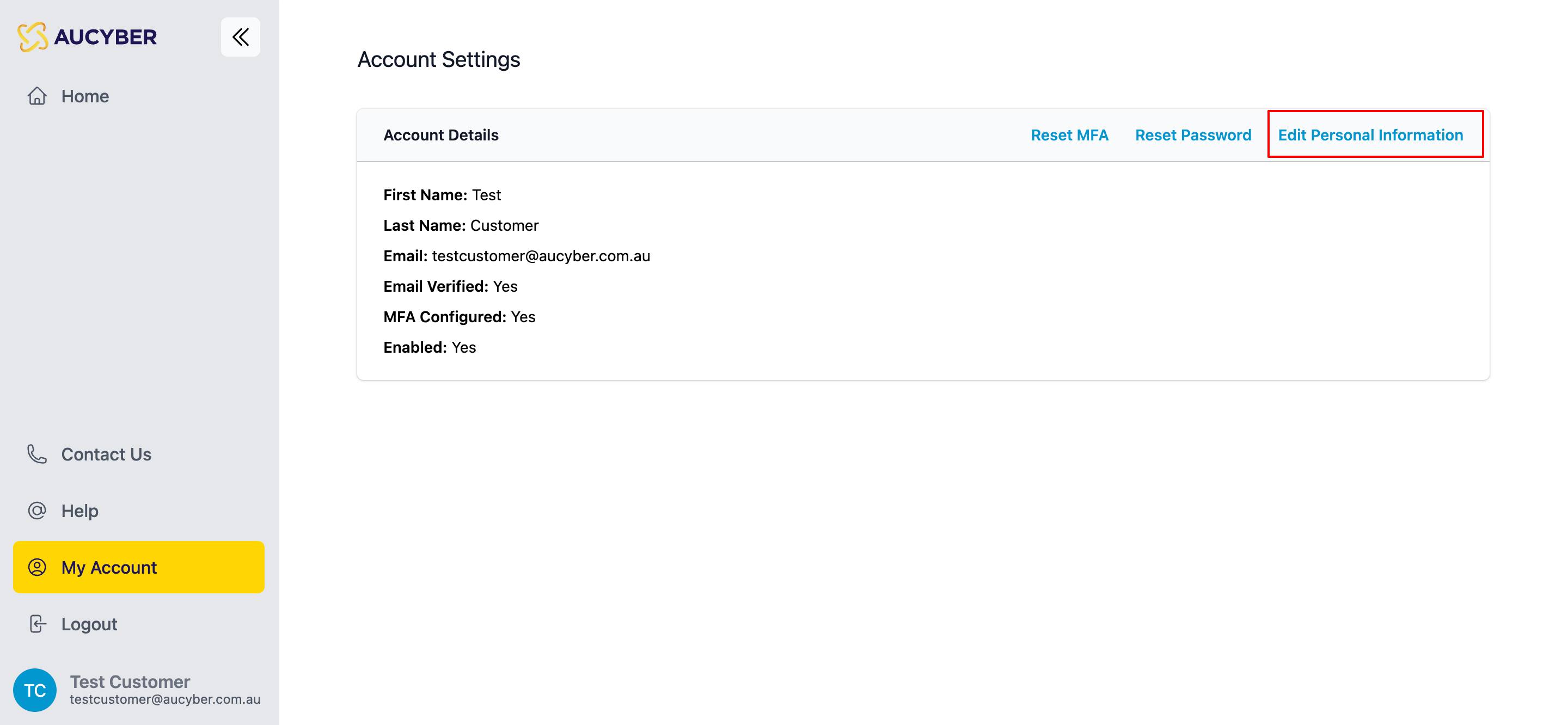Screen dimensions: 1568x725
Task: Click the Home icon in the sidebar
Action: [37, 96]
